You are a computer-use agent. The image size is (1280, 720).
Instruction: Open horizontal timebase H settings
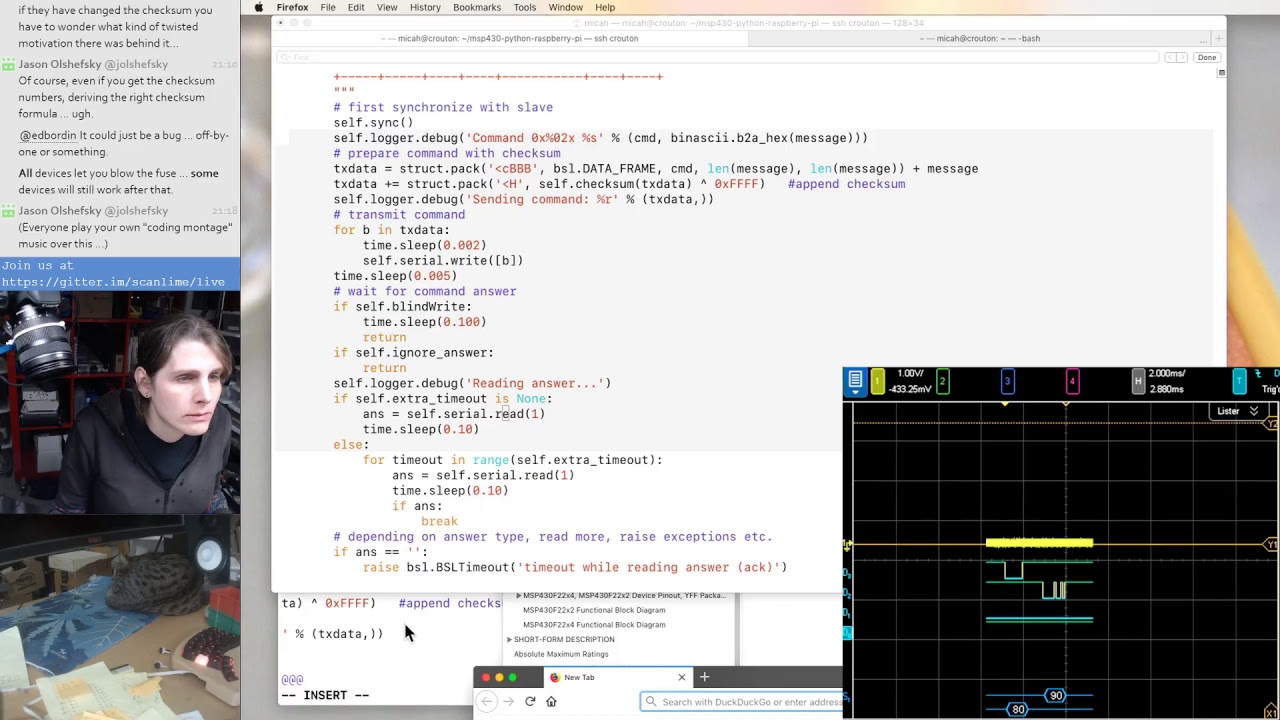click(1137, 381)
